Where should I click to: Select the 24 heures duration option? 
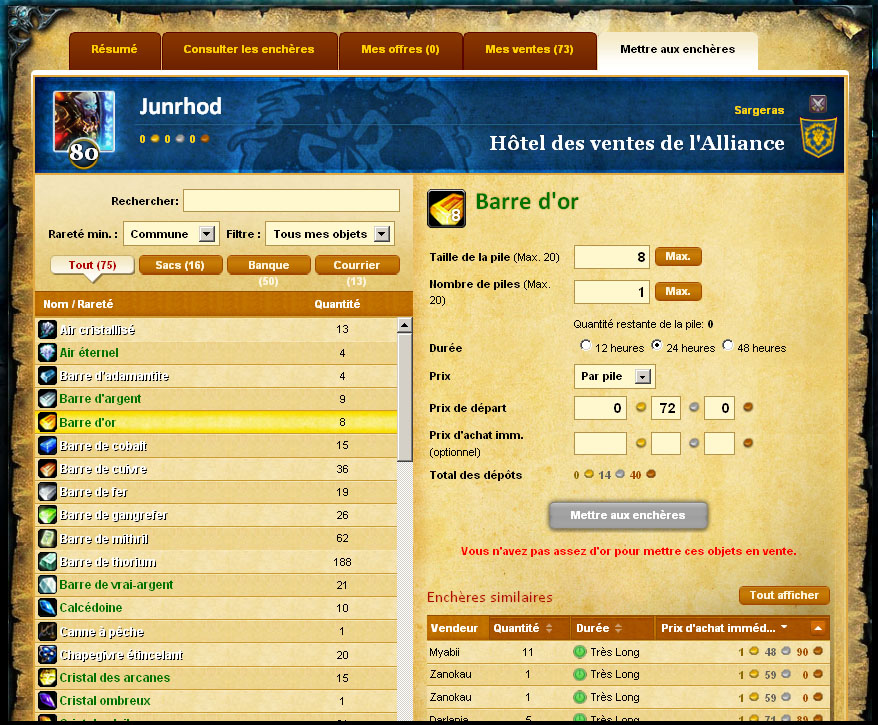pos(657,345)
